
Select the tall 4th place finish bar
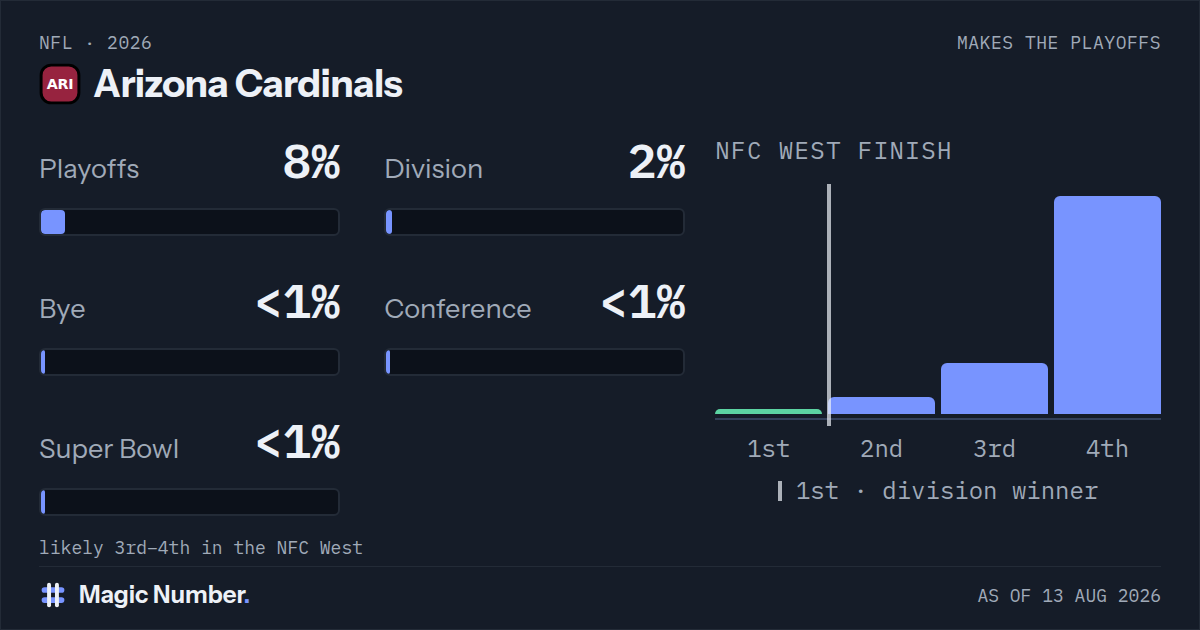pos(1107,305)
